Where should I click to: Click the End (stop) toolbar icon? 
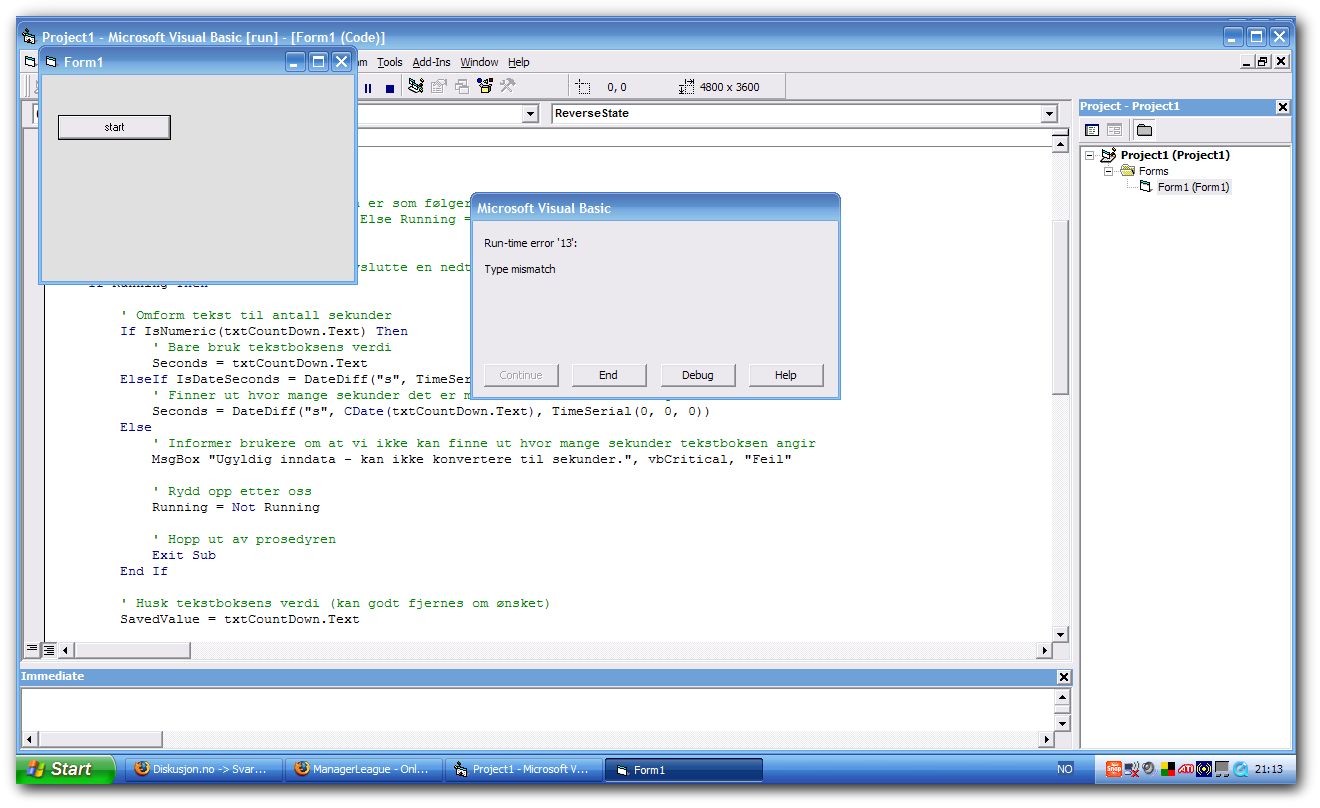tap(390, 88)
